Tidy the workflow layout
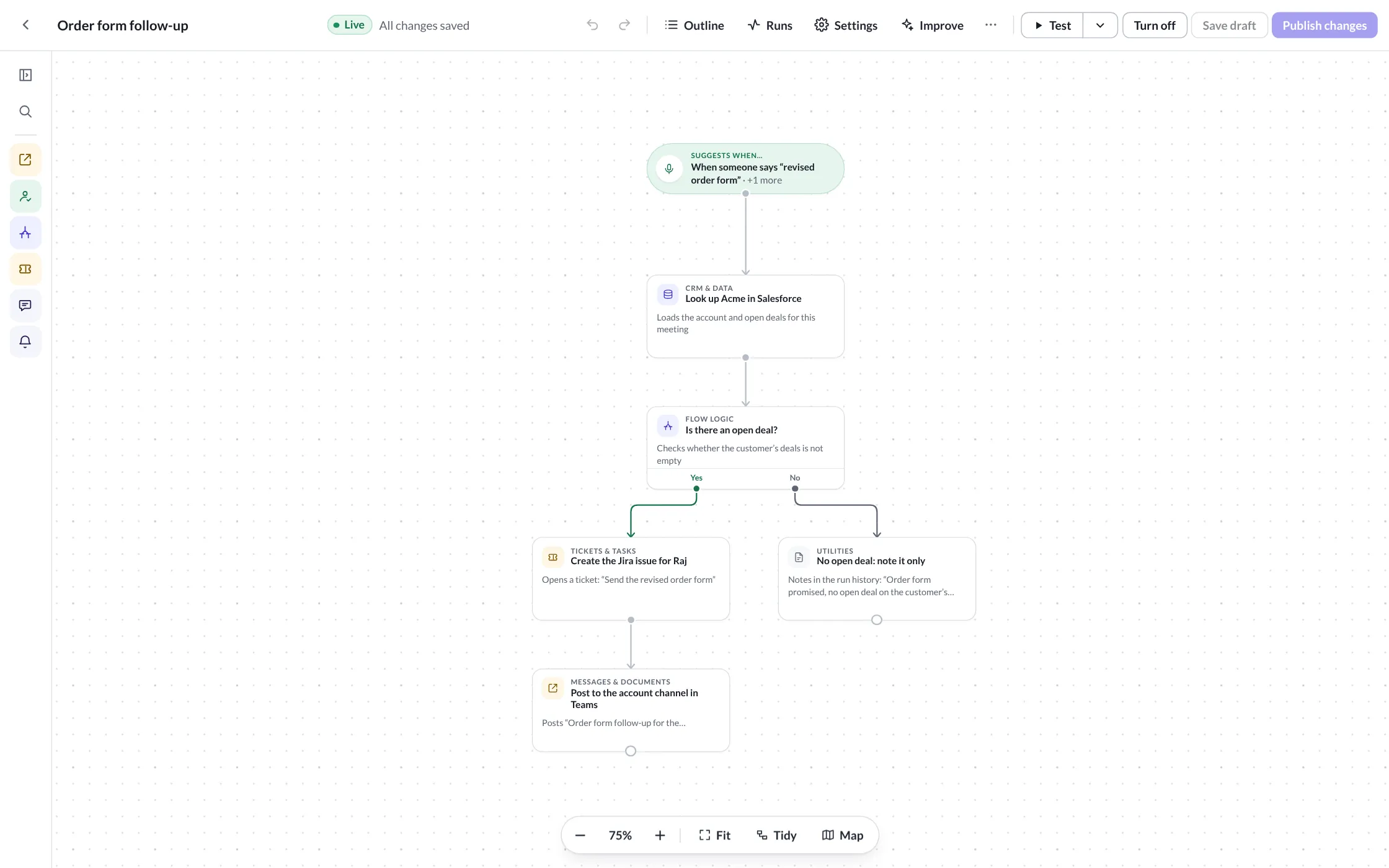Image resolution: width=1389 pixels, height=868 pixels. 776,836
